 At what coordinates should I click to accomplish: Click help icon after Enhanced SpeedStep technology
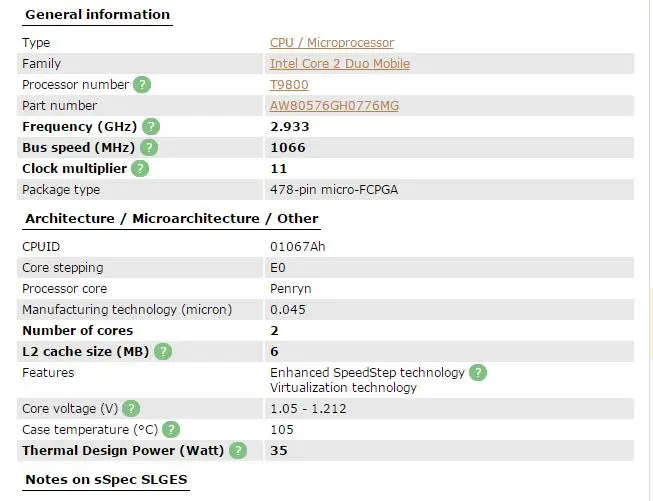tap(478, 372)
